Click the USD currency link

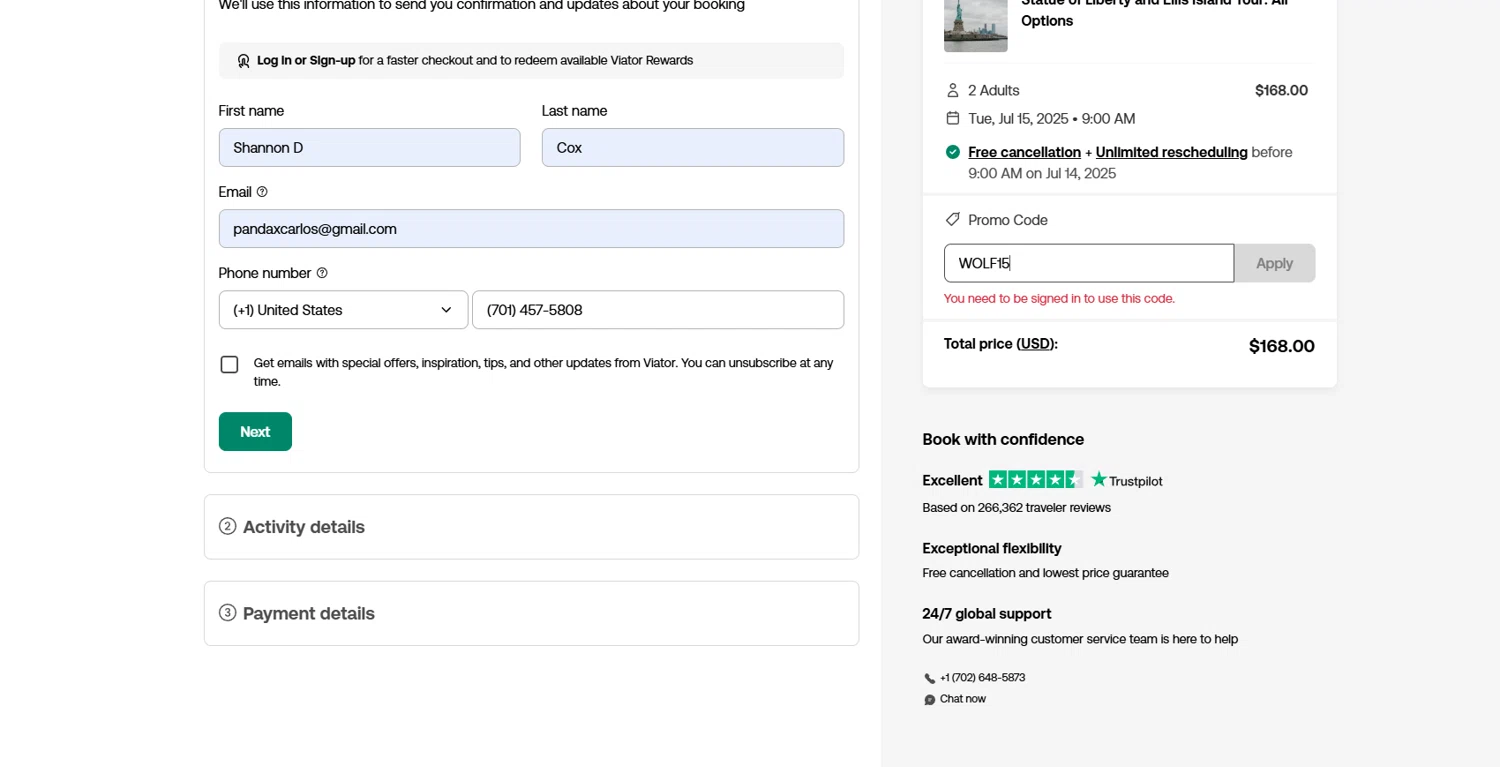tap(1036, 344)
